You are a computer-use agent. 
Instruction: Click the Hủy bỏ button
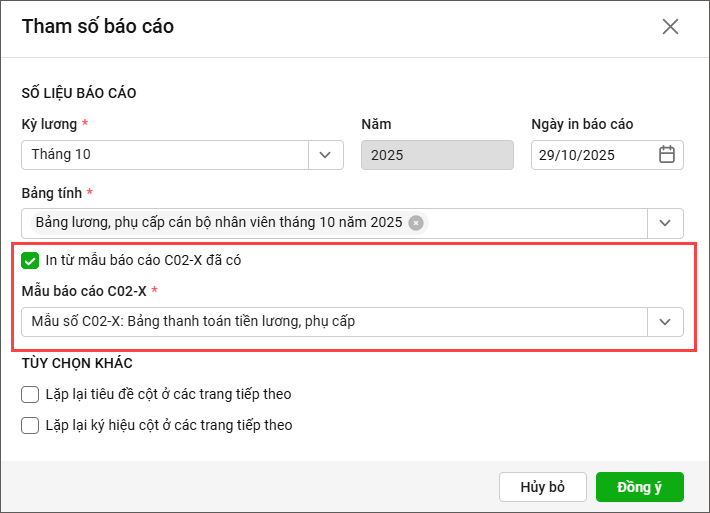(542, 487)
